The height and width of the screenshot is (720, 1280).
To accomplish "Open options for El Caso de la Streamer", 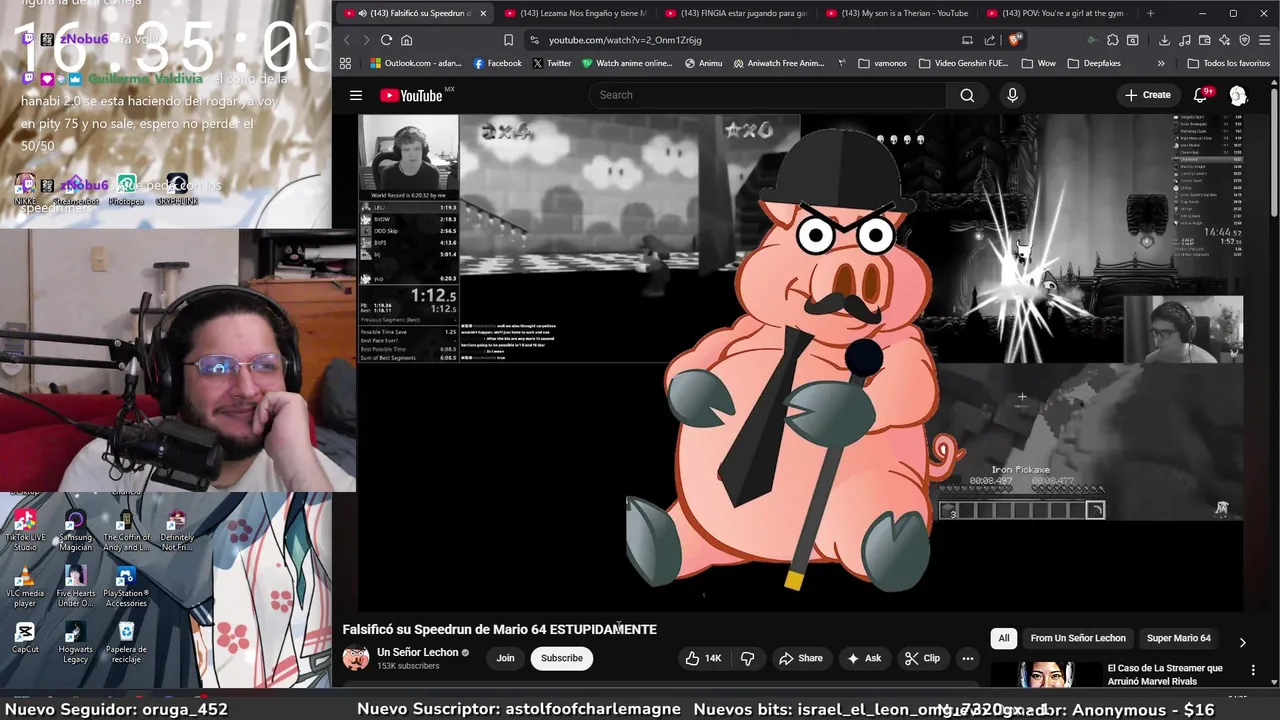I will tap(1253, 670).
